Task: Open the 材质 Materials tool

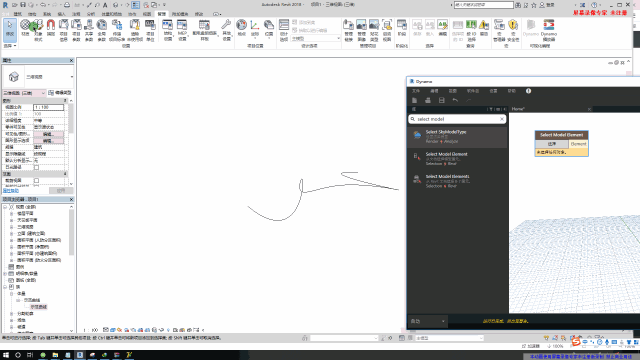Action: point(25,28)
